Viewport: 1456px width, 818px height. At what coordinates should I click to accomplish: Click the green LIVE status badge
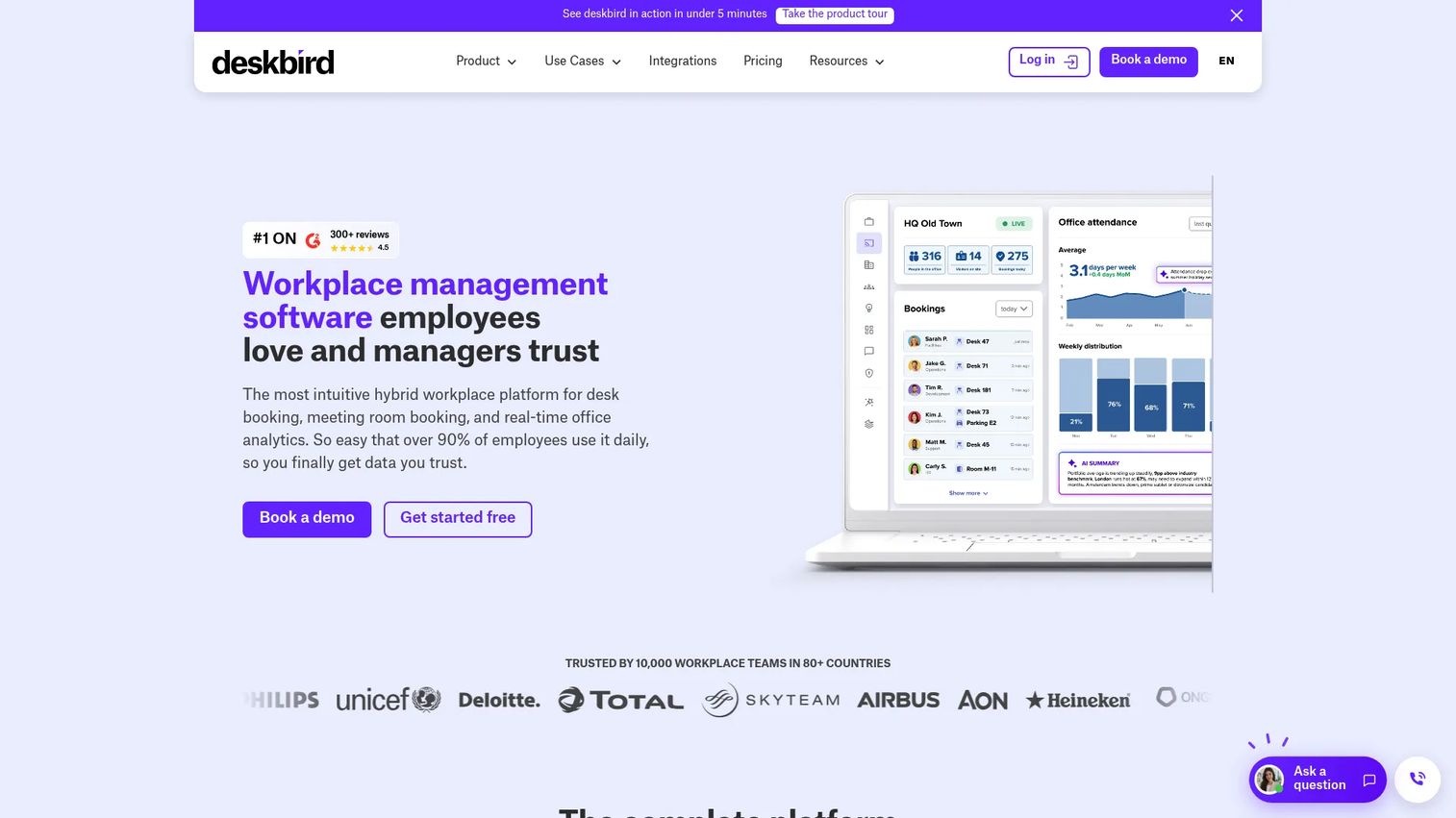pyautogui.click(x=1014, y=224)
